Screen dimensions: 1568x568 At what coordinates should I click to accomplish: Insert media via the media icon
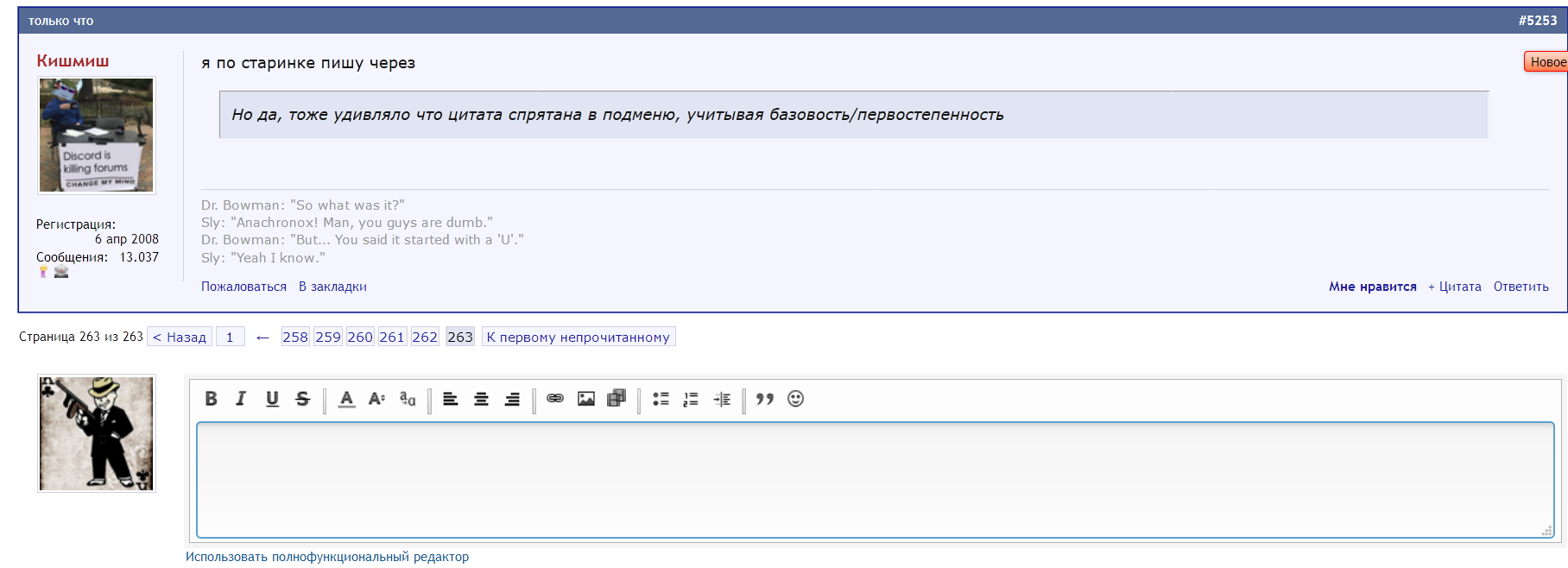pos(616,399)
